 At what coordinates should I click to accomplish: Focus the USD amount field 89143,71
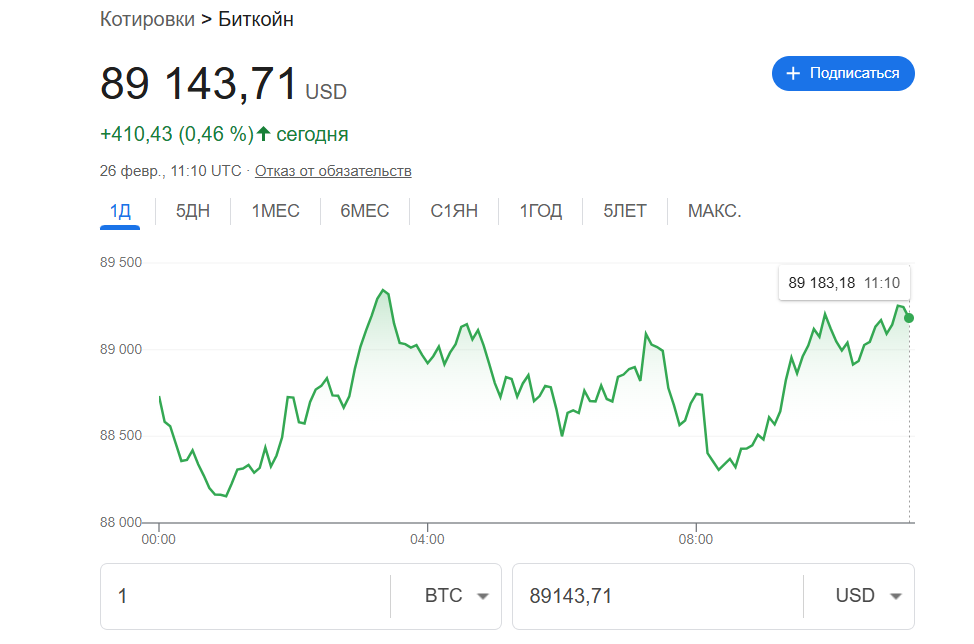655,596
